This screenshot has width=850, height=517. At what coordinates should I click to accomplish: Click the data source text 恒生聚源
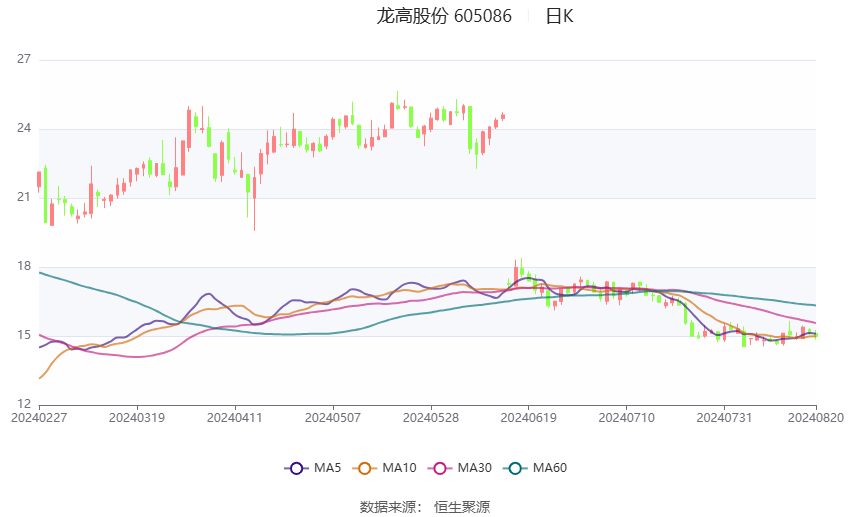point(462,507)
